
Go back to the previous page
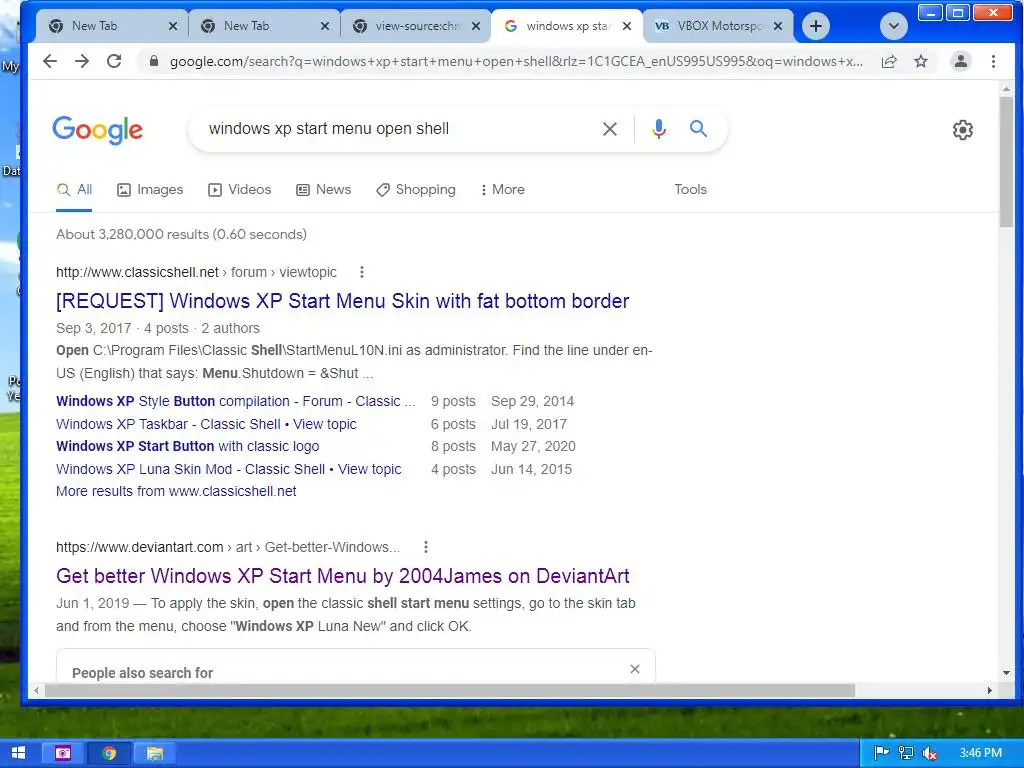coord(50,61)
